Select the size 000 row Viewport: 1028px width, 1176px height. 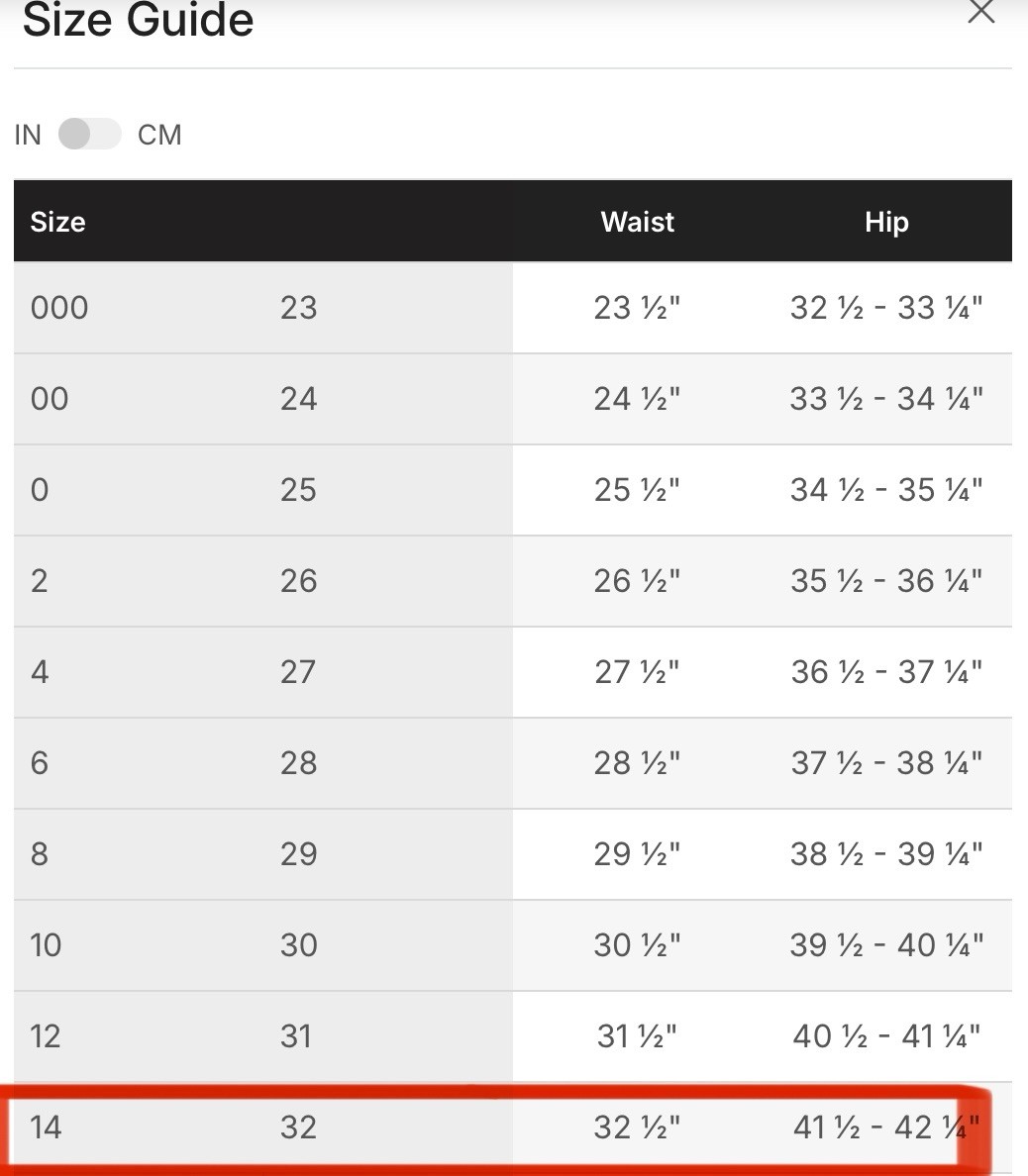pos(59,308)
